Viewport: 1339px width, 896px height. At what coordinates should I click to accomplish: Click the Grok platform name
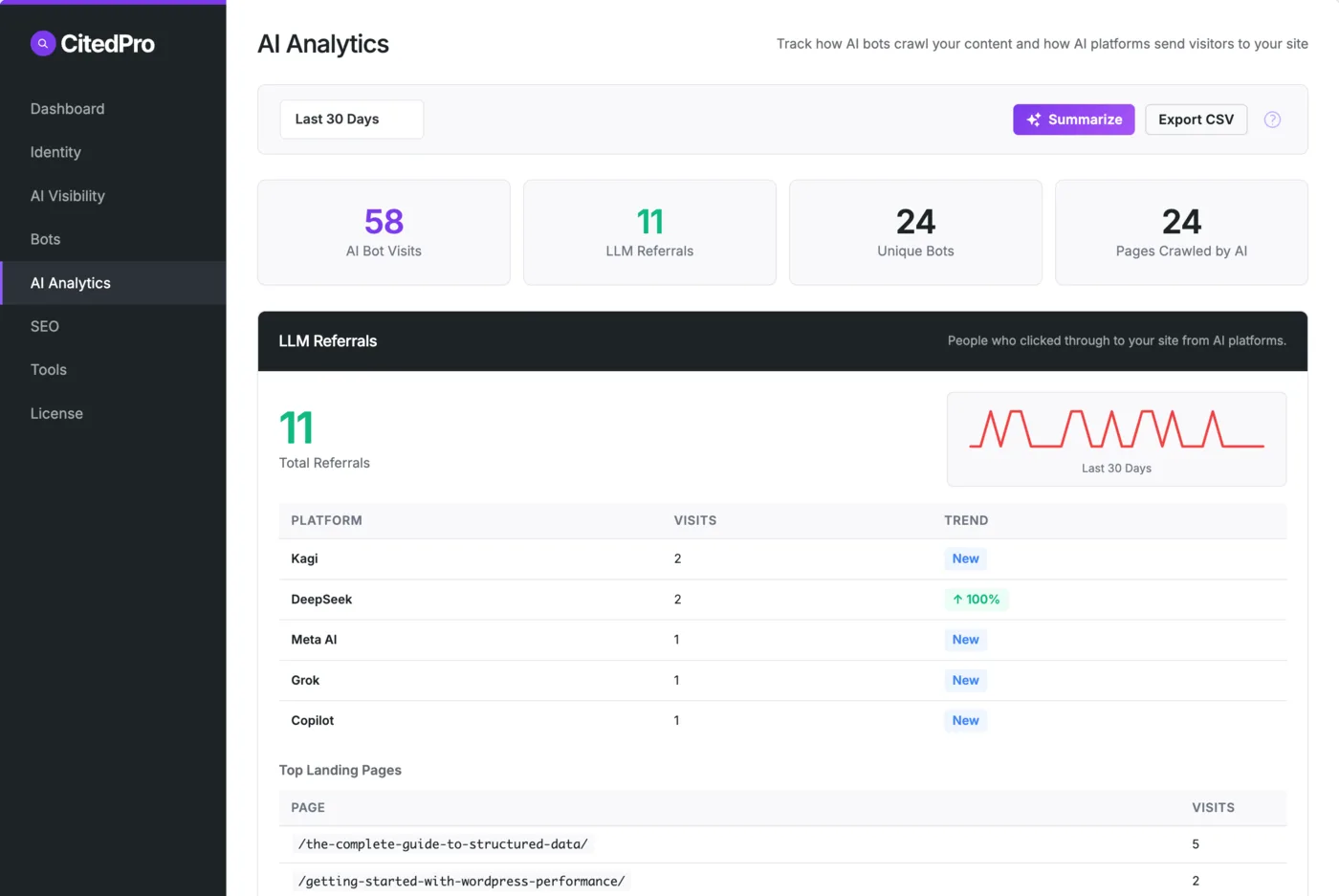coord(305,680)
